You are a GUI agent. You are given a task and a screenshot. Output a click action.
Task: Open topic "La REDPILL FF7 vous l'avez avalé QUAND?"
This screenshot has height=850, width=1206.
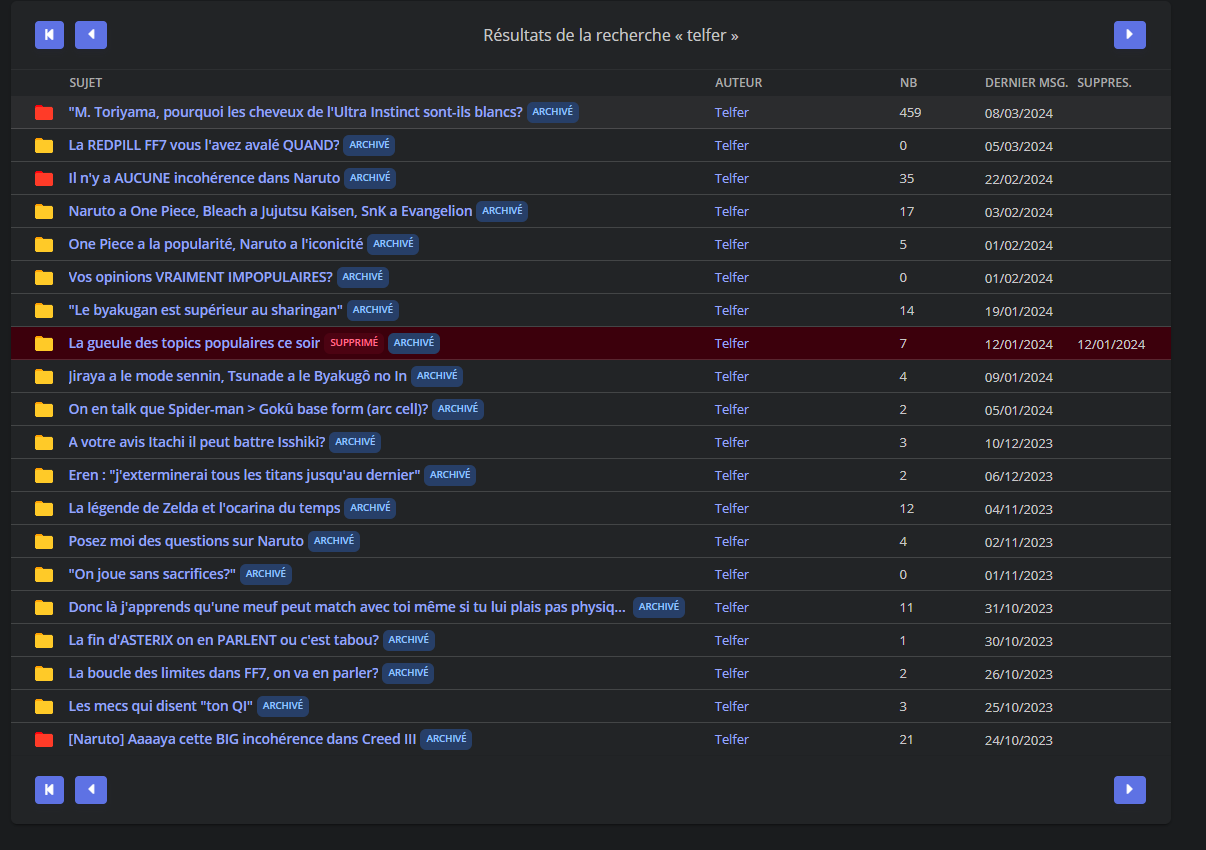pos(204,145)
